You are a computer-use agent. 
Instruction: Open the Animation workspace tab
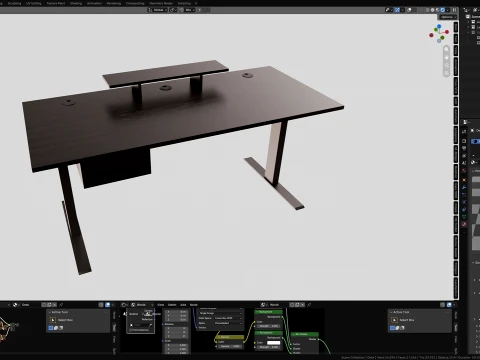click(x=94, y=3)
